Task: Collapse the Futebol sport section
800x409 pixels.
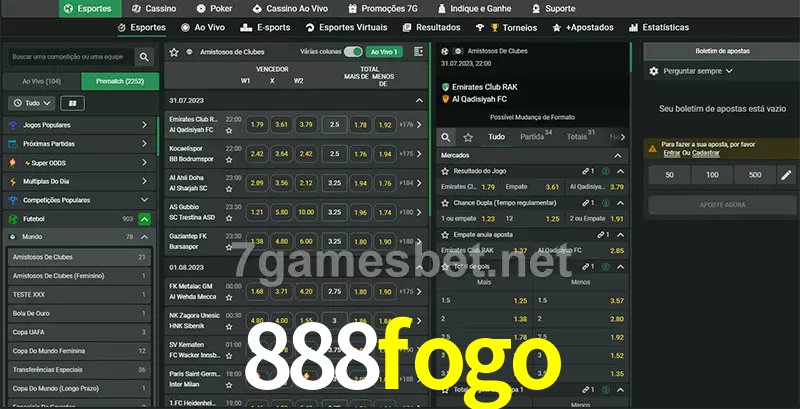Action: point(145,219)
